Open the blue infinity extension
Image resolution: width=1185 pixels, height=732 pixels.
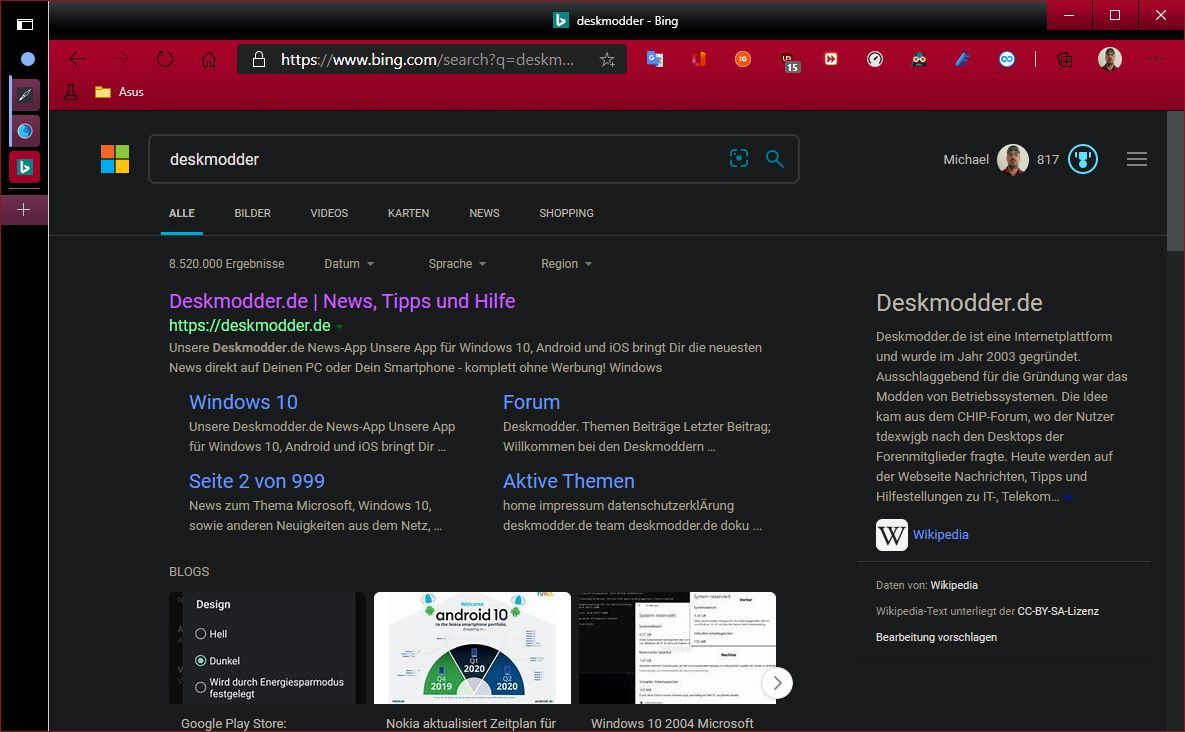tap(1007, 59)
